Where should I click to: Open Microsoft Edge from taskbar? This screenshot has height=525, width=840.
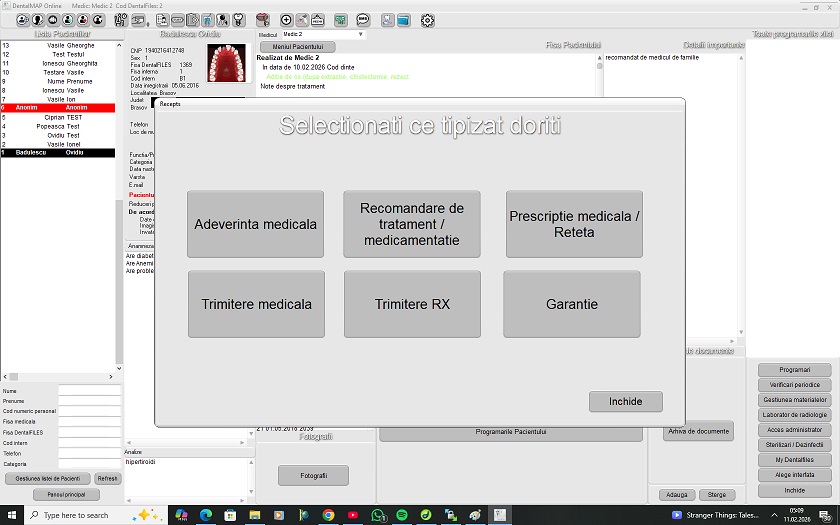[206, 515]
